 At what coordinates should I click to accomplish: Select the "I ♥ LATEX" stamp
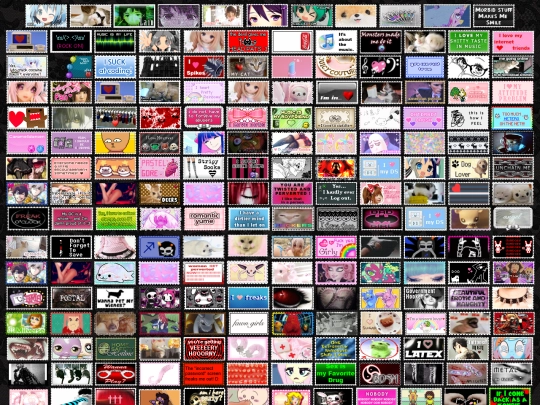[x=425, y=349]
